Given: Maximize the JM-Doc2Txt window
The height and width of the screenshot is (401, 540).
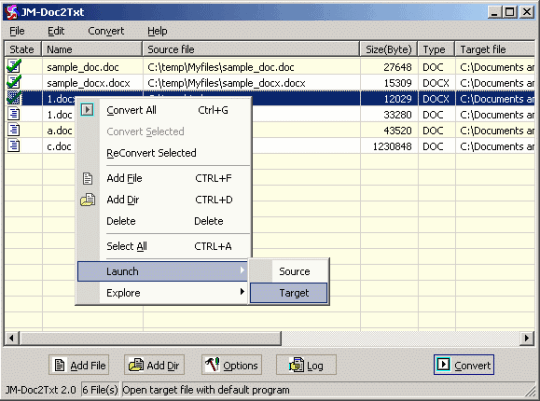Looking at the screenshot, I should pos(510,12).
